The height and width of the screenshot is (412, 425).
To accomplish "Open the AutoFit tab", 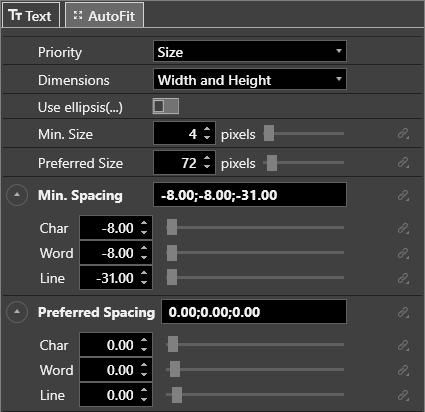I will [x=105, y=15].
